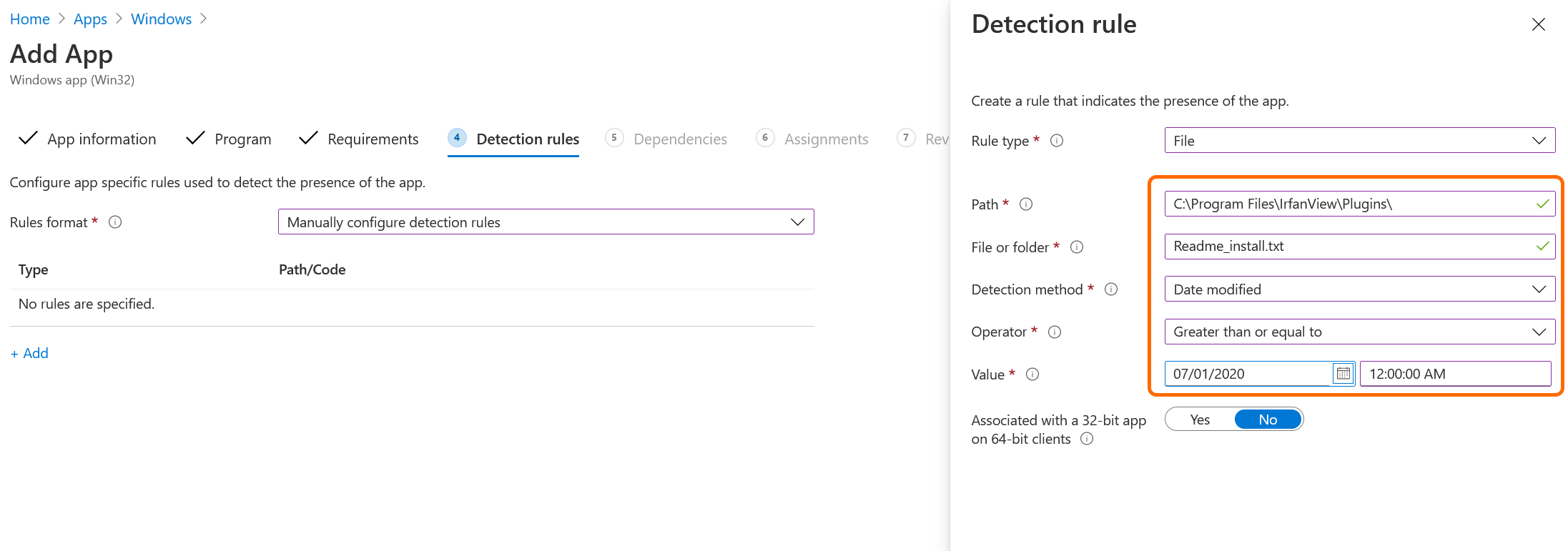
Task: Close the Detection rule panel
Action: pos(1538,25)
